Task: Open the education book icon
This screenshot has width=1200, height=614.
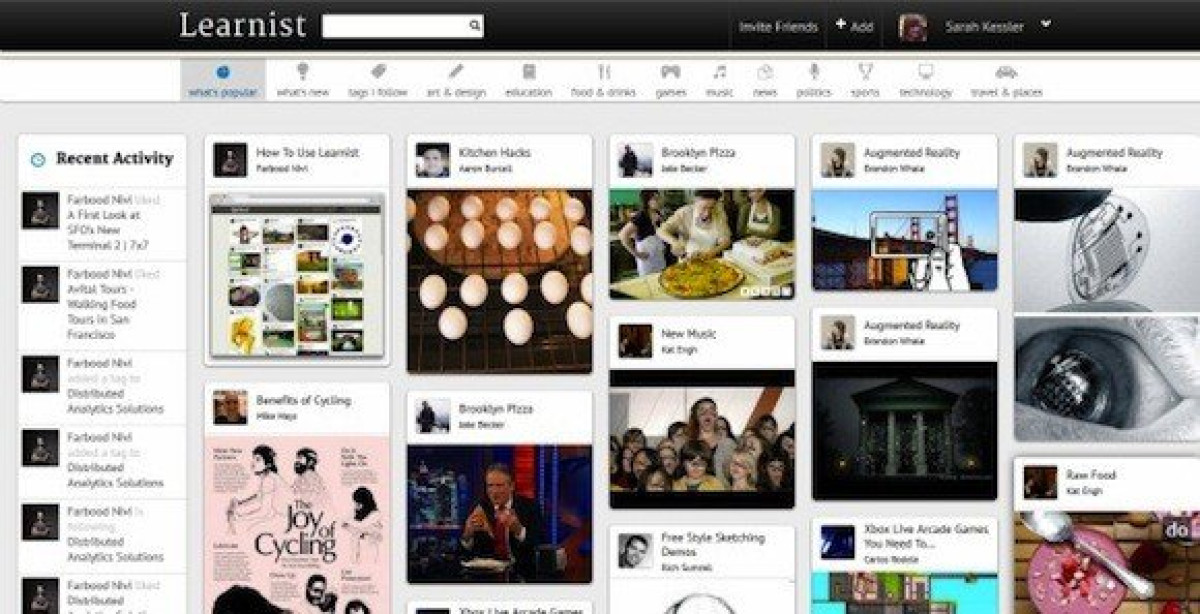Action: click(x=529, y=72)
